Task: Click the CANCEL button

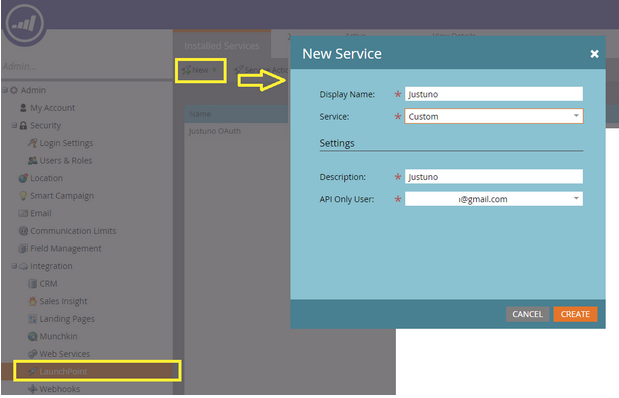Action: 527,314
